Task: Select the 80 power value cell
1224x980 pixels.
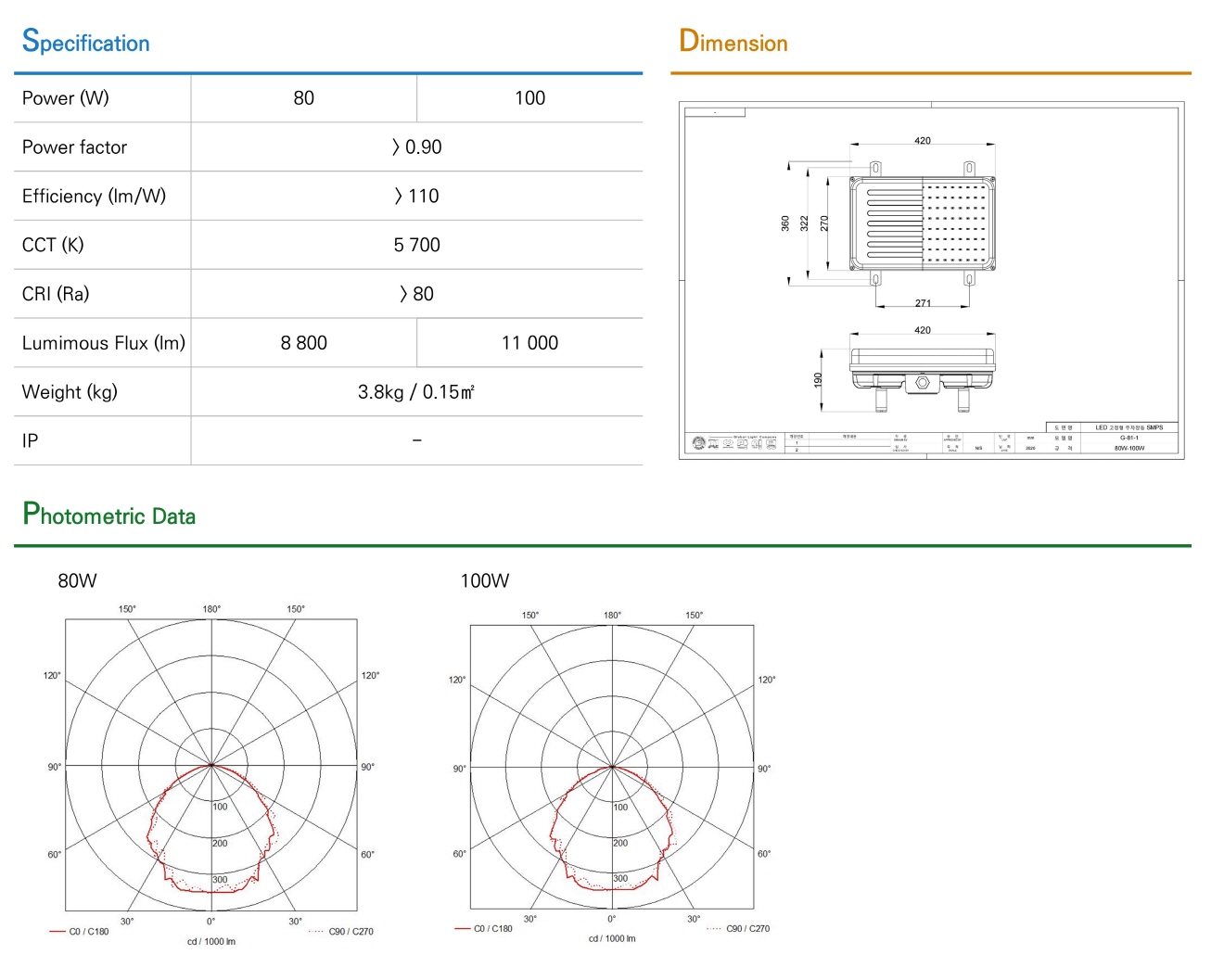Action: coord(304,98)
